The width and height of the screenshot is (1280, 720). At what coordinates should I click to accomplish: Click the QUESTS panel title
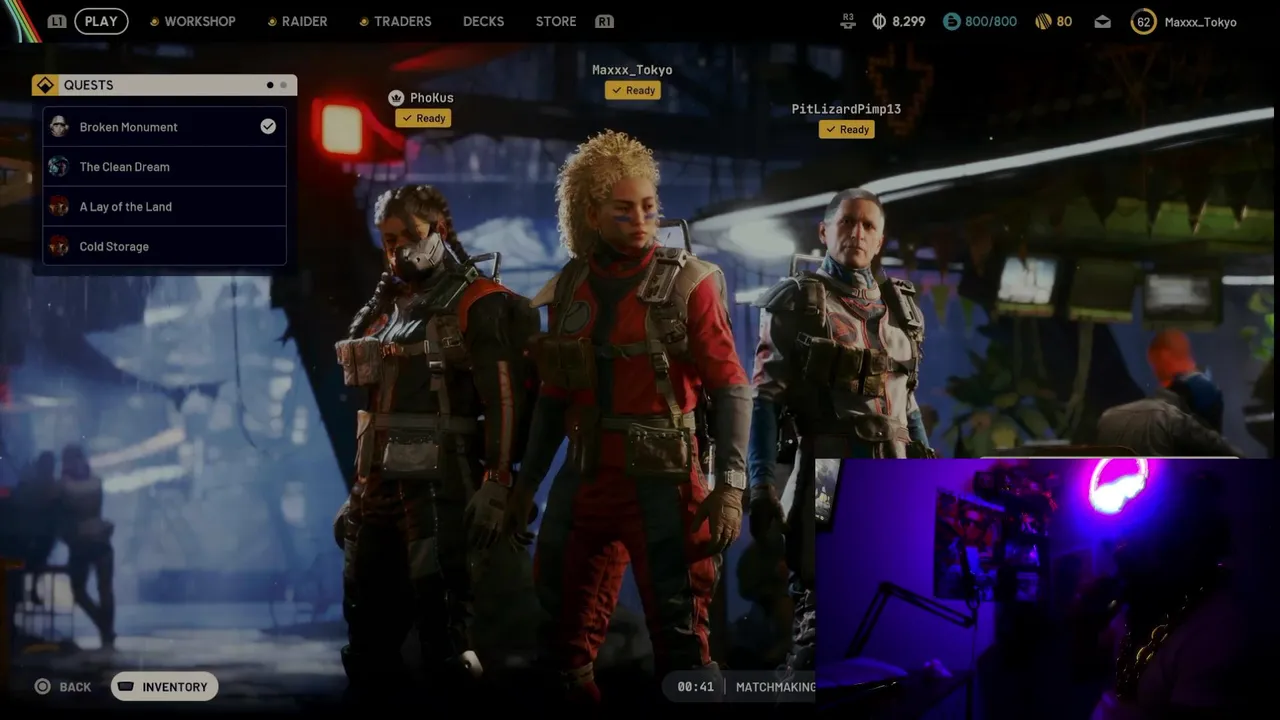coord(88,85)
